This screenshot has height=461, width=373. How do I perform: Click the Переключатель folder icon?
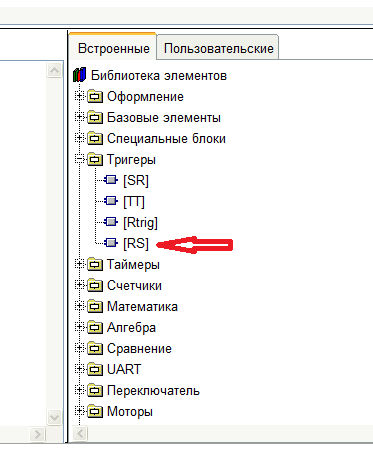point(95,390)
